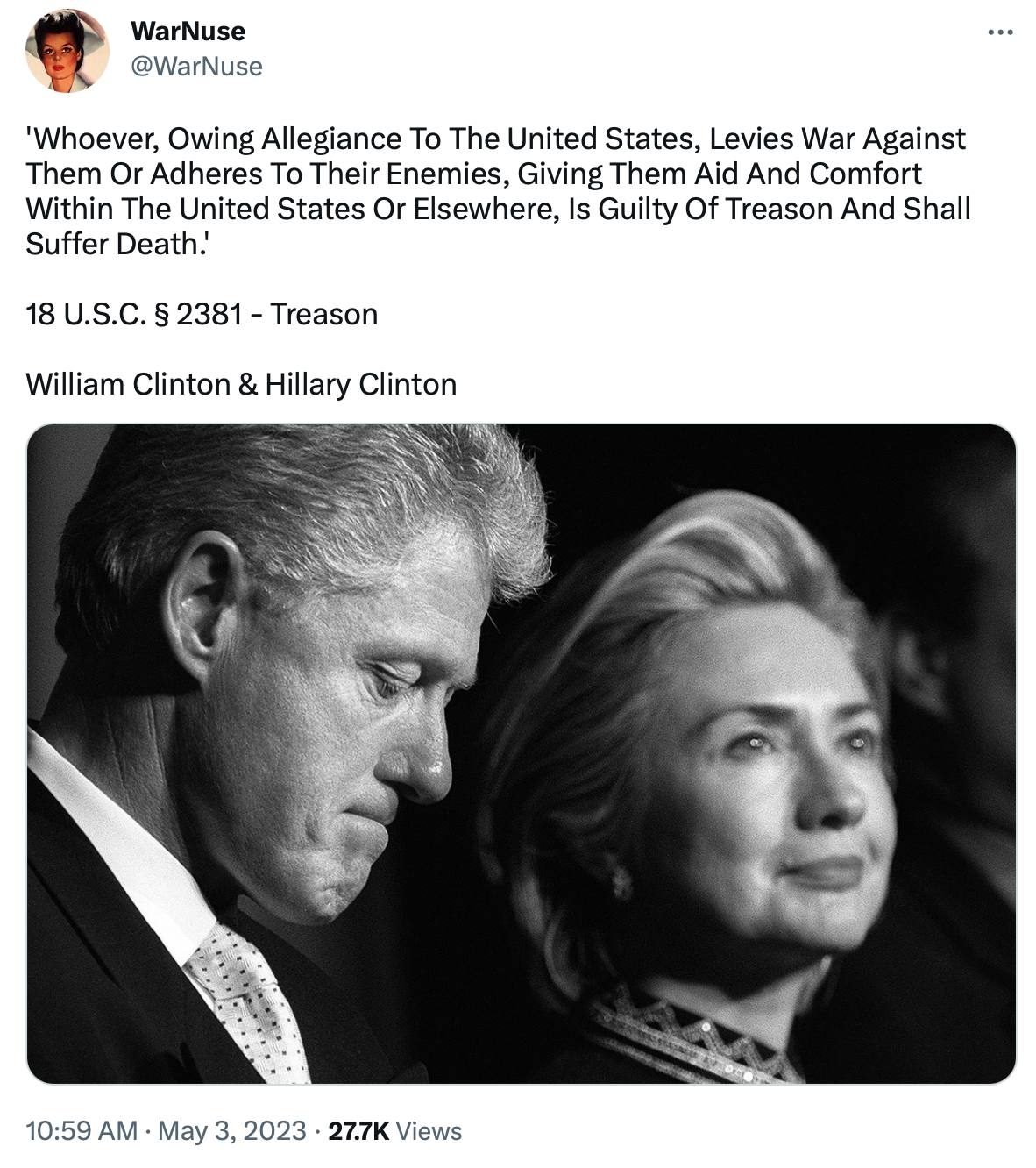Click the @WarNuse handle
1036x1168 pixels.
point(196,67)
